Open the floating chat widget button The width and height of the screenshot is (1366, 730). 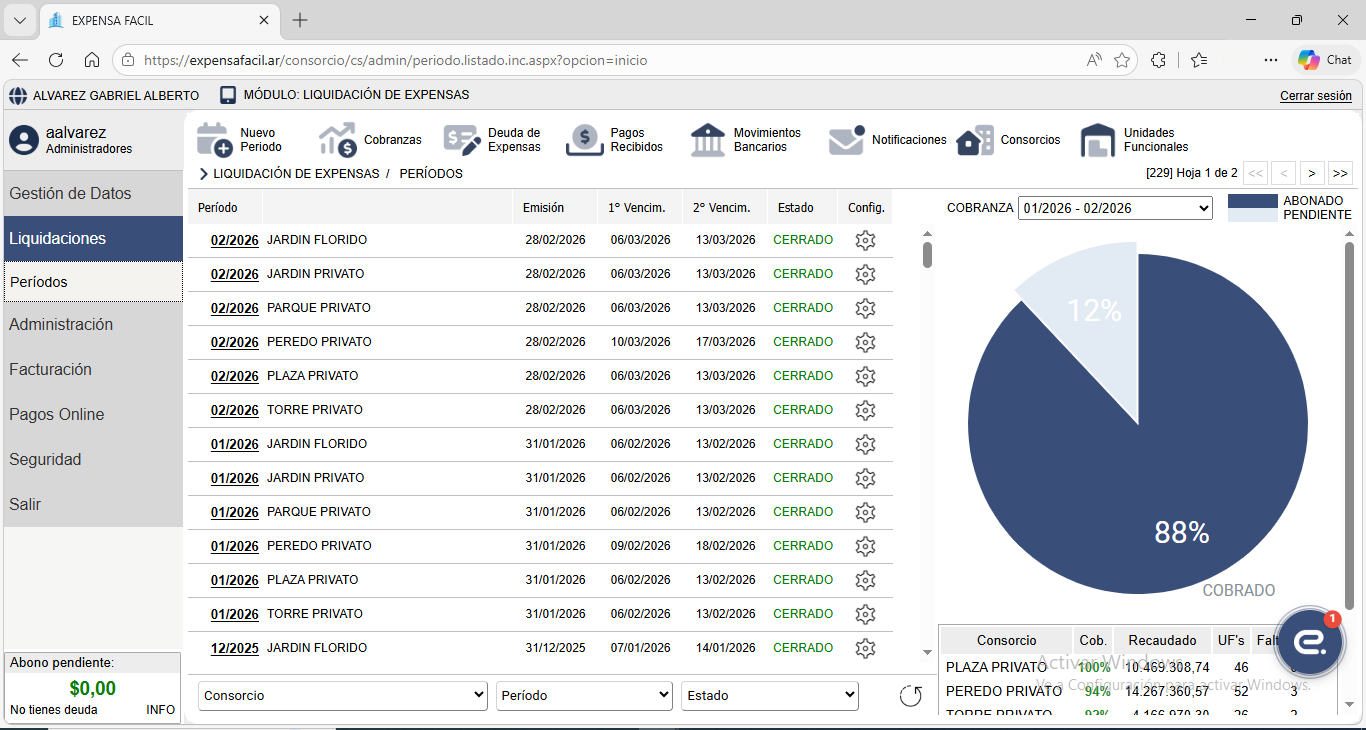tap(1310, 642)
